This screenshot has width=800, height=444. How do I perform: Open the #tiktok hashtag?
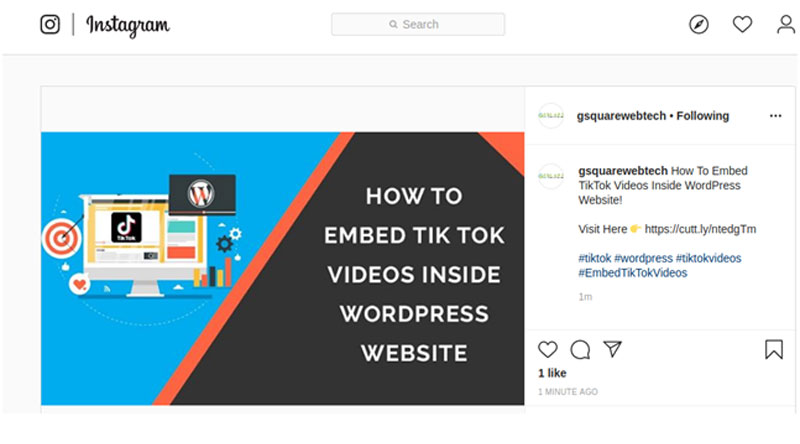click(x=594, y=258)
